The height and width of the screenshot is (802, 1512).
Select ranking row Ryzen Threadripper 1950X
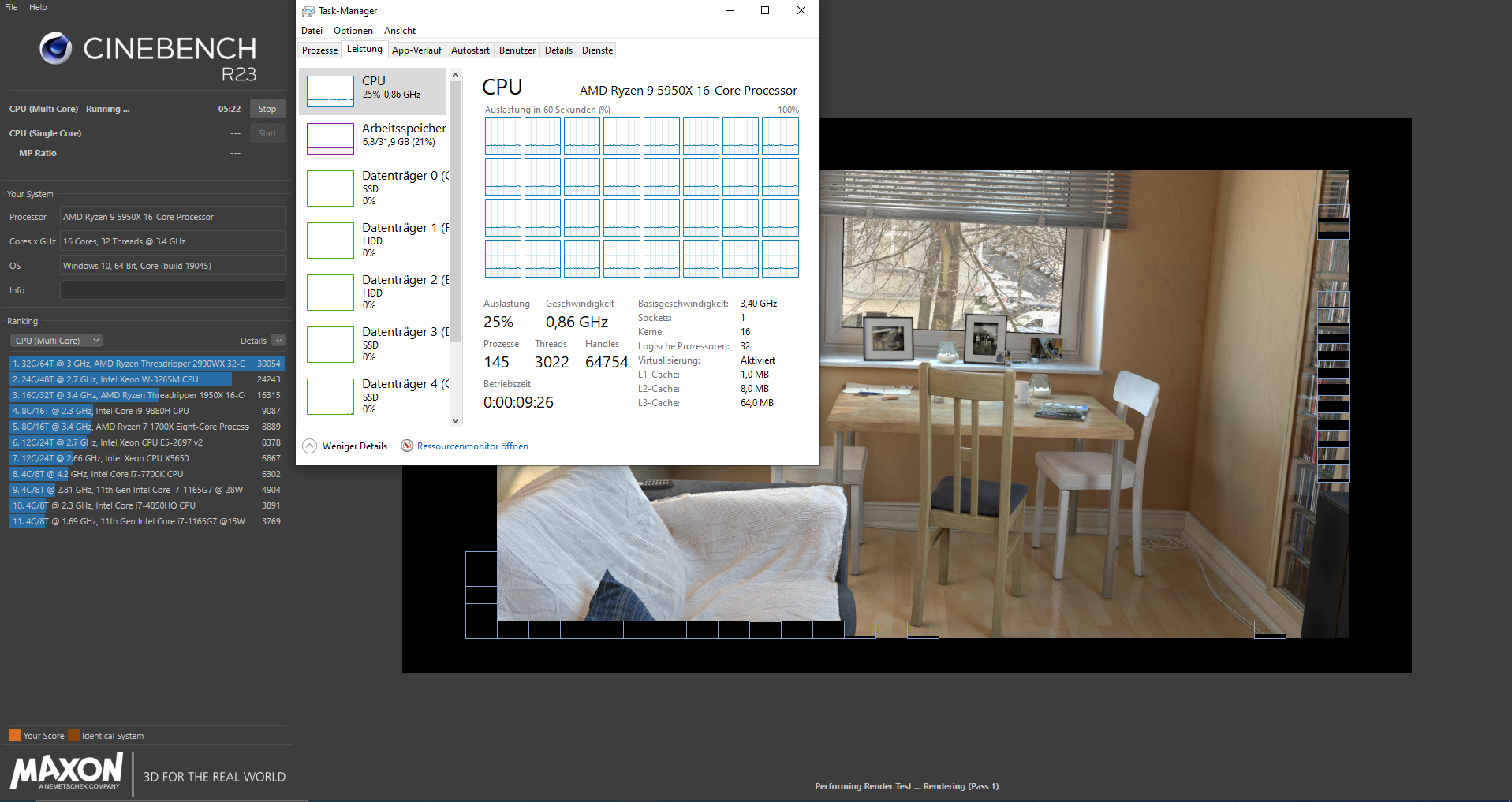coord(147,395)
